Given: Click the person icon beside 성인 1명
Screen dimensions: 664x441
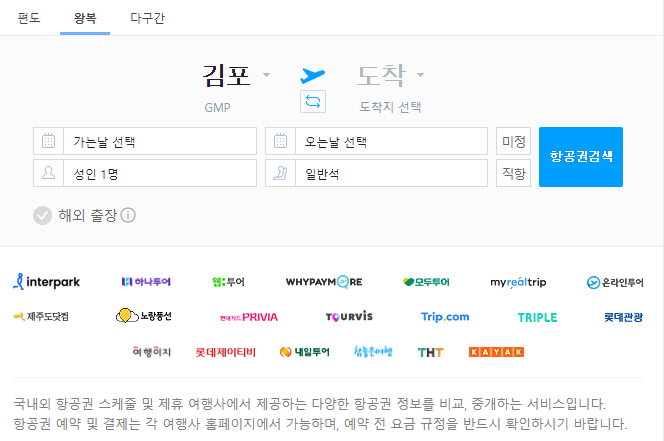Looking at the screenshot, I should (x=48, y=173).
